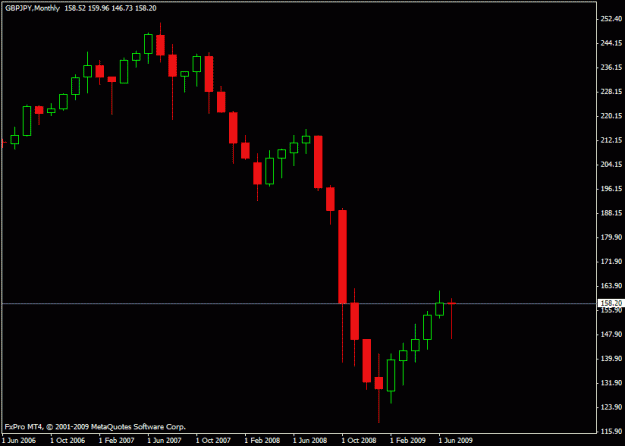Click the horizontal bid price line
Image resolution: width=625 pixels, height=446 pixels.
pos(299,303)
